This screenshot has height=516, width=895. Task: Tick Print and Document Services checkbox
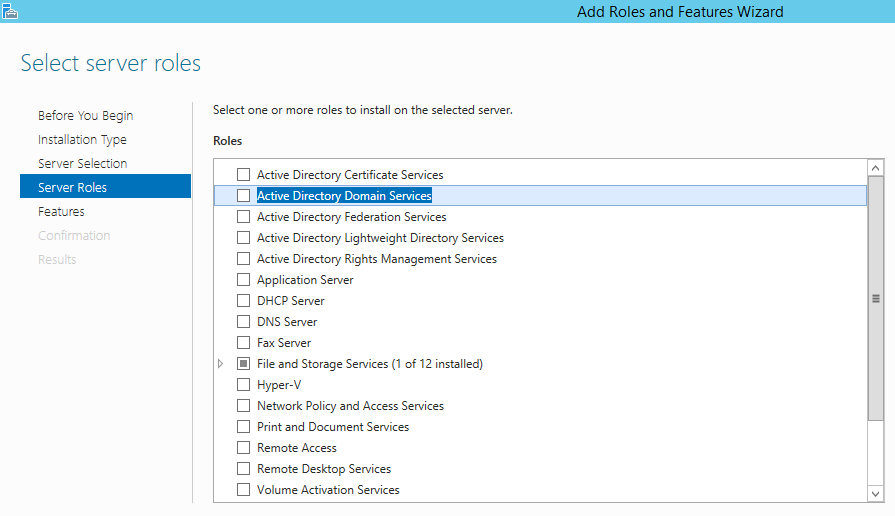[243, 427]
